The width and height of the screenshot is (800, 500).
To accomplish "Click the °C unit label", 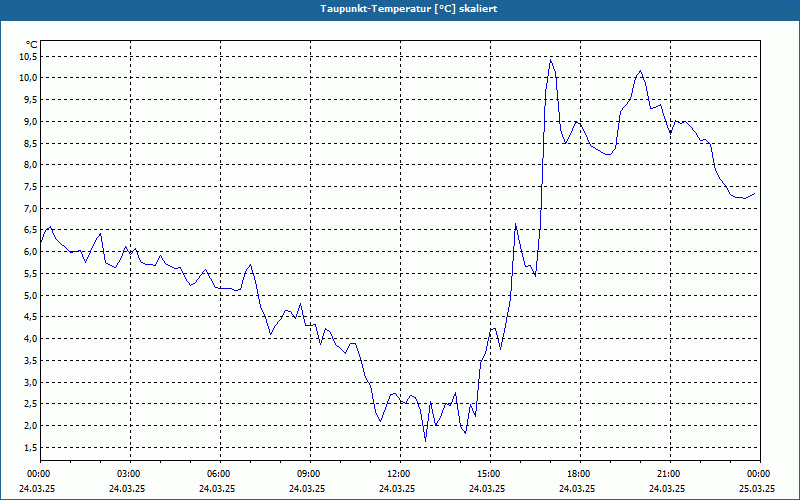I will pos(32,45).
